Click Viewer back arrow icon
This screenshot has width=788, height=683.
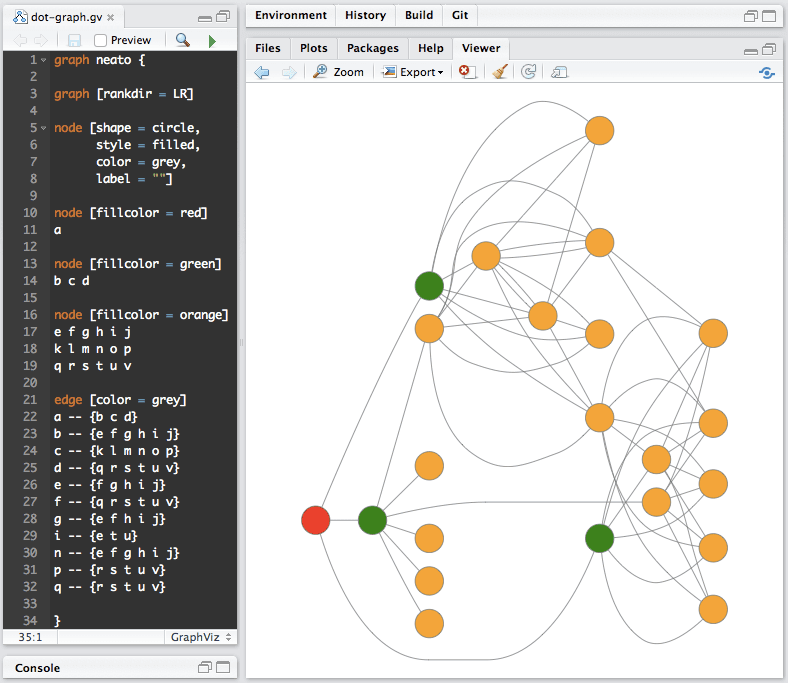[262, 72]
